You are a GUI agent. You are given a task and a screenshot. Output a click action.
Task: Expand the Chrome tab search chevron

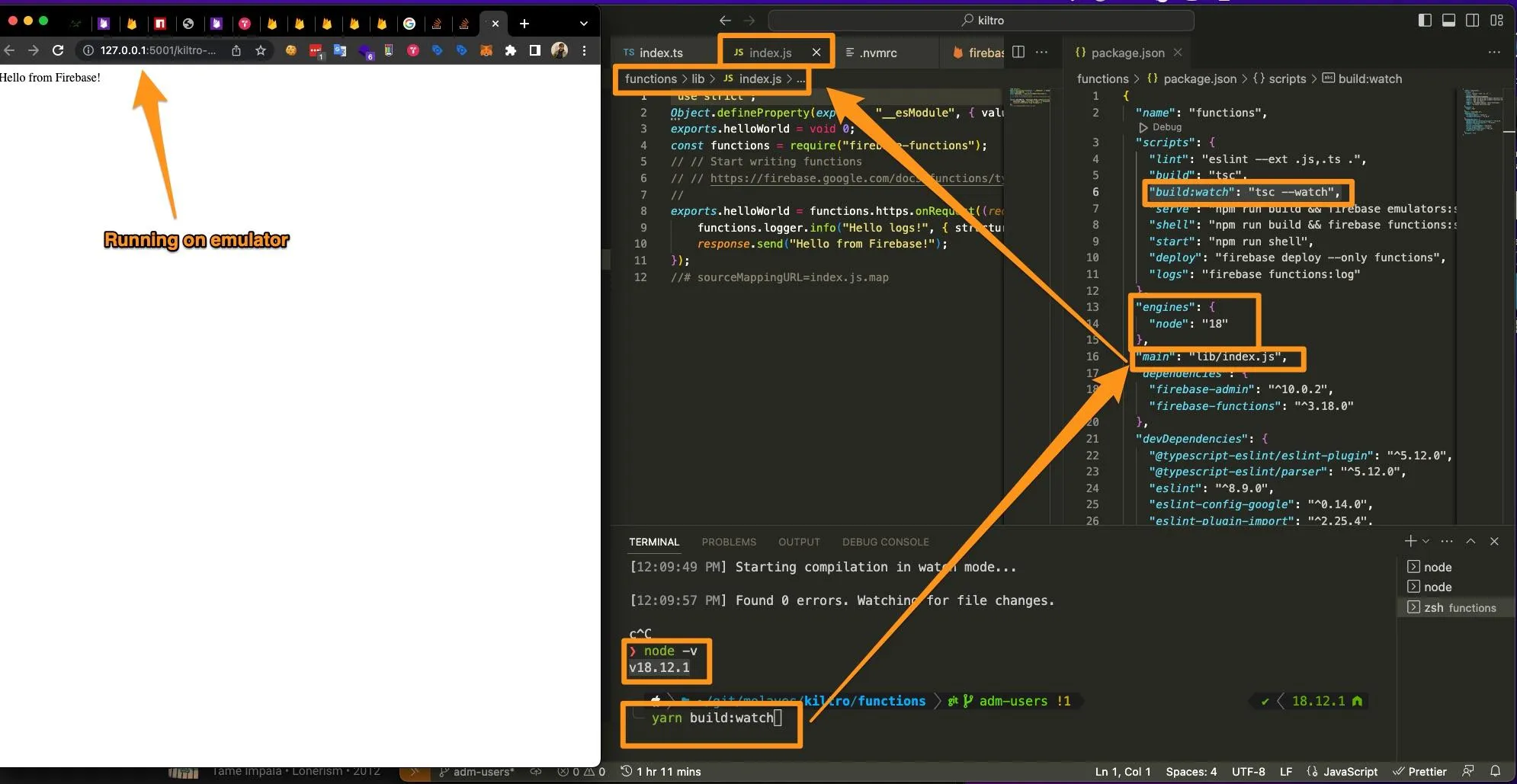tap(583, 24)
